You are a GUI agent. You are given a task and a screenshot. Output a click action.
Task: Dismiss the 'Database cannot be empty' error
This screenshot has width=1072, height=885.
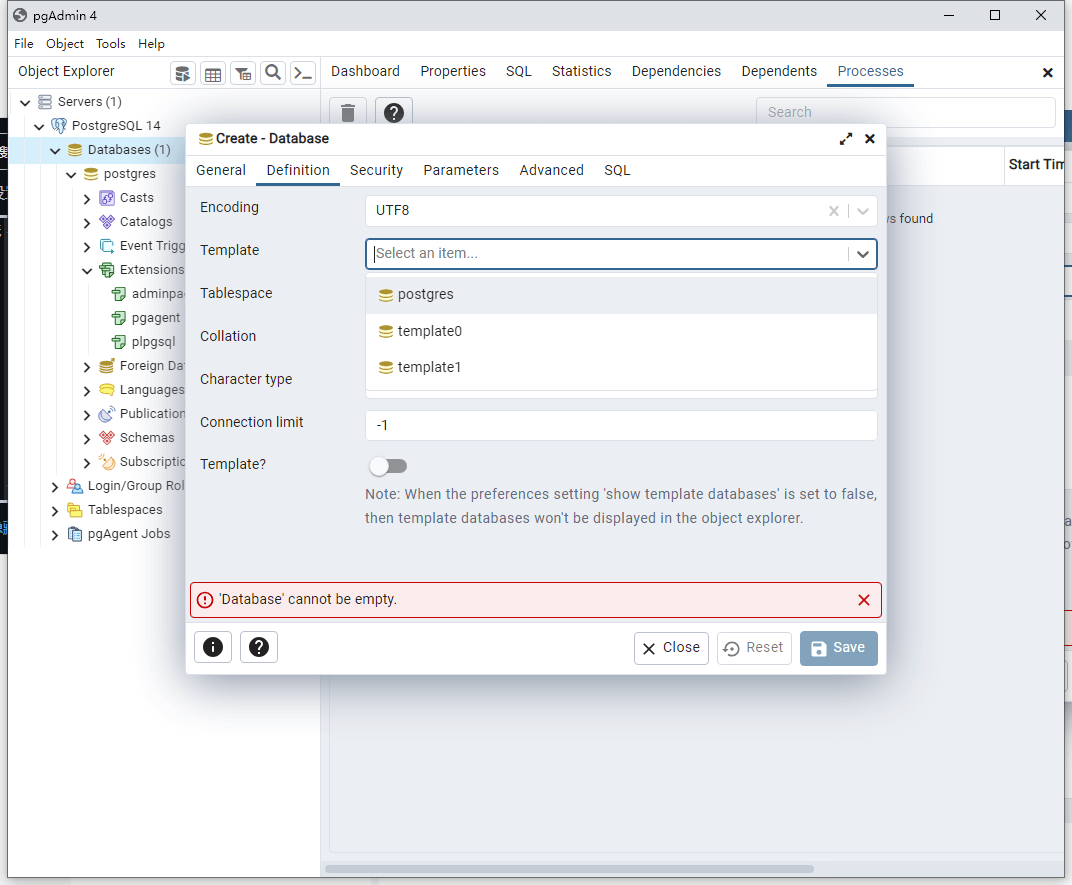coord(863,600)
